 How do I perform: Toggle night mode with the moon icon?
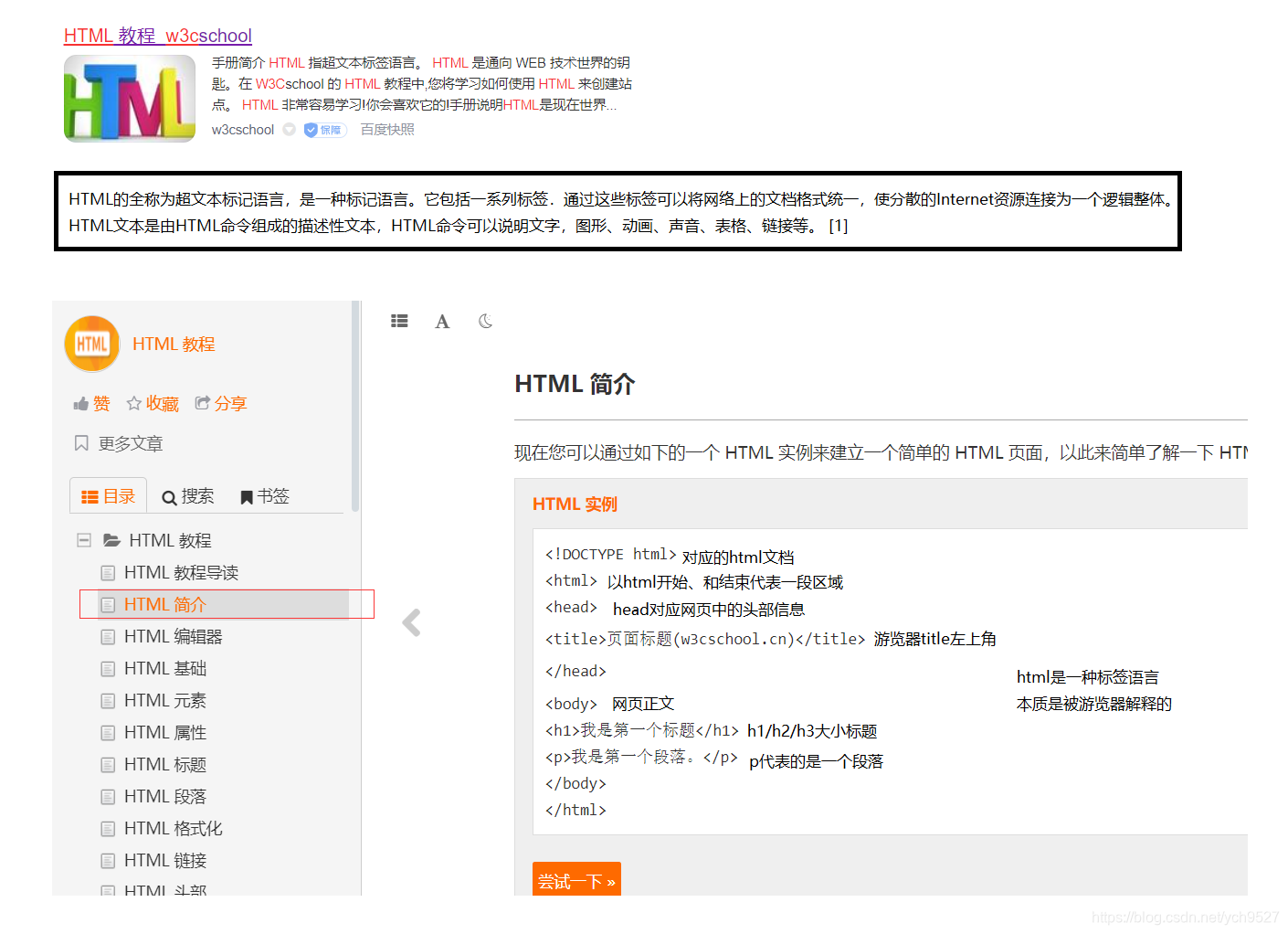pos(485,321)
